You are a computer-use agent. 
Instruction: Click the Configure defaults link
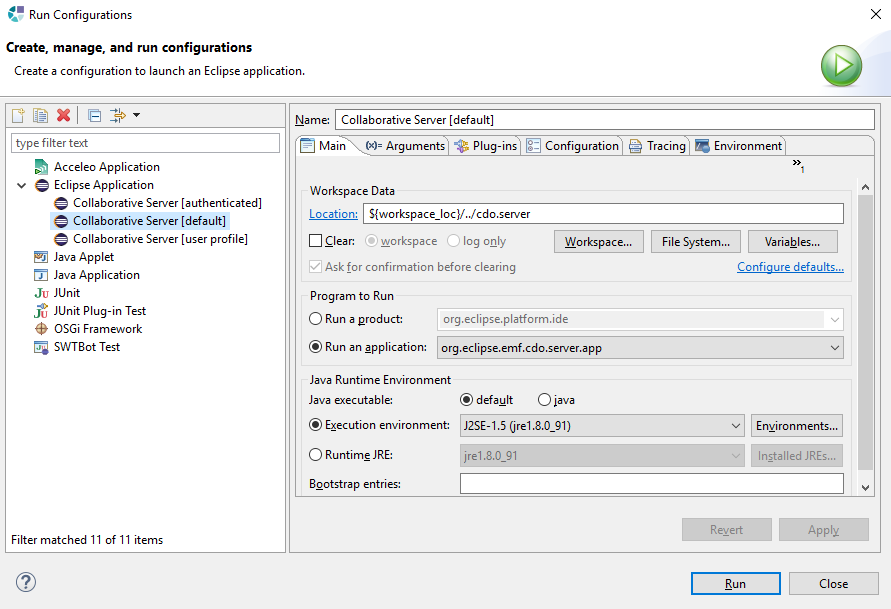pos(790,267)
